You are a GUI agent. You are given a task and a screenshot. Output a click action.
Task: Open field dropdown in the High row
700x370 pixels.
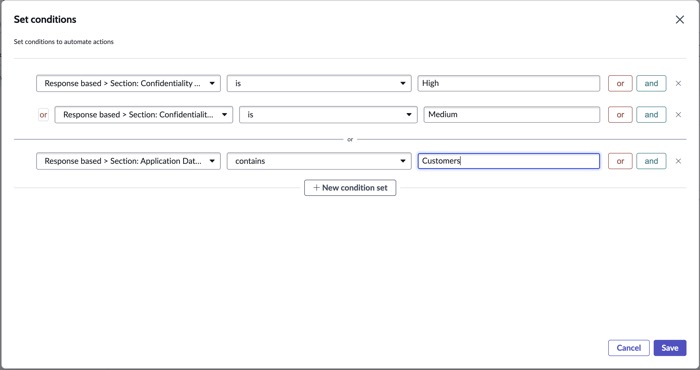click(128, 83)
